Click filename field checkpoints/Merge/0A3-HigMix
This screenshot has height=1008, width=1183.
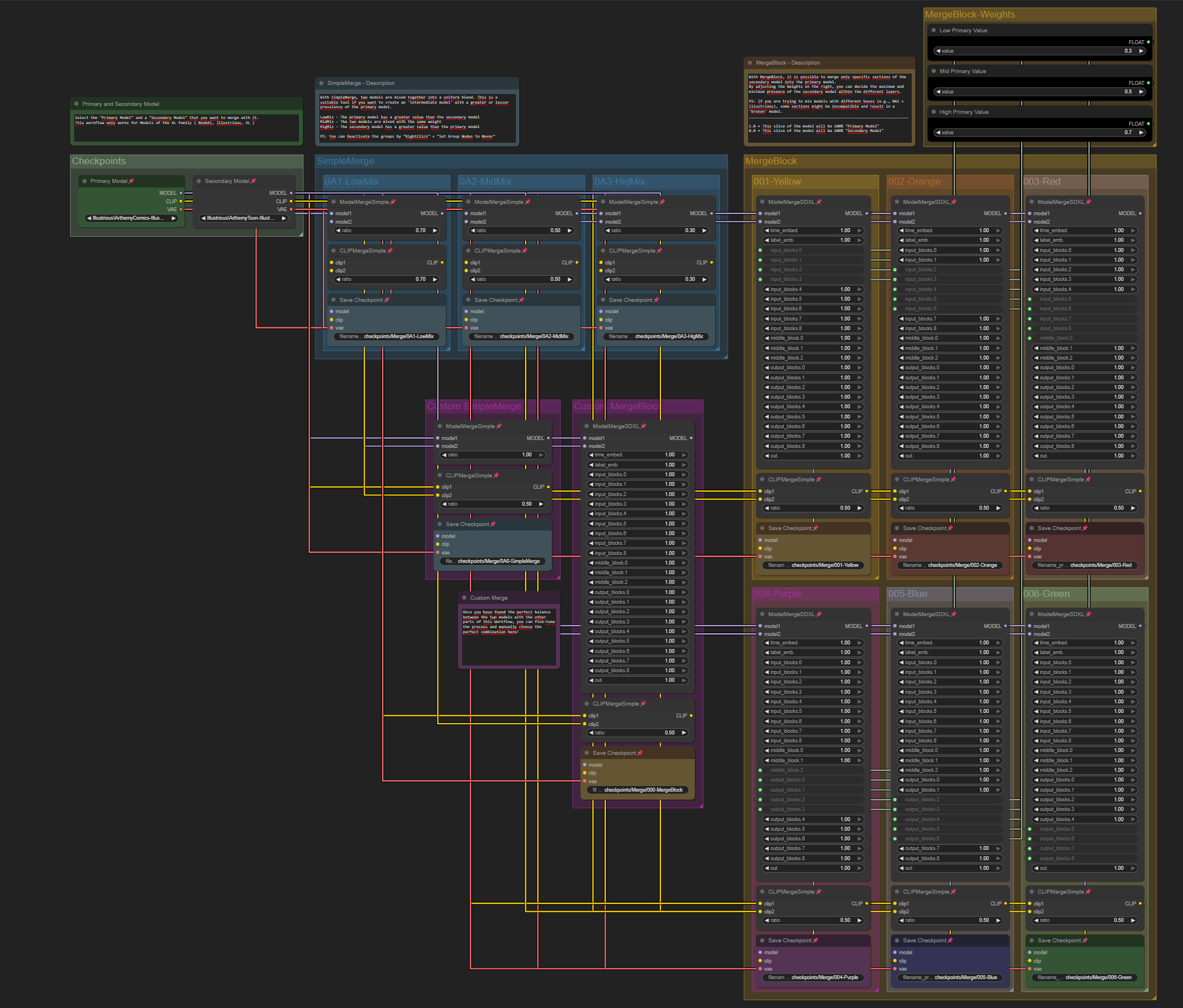pyautogui.click(x=655, y=337)
